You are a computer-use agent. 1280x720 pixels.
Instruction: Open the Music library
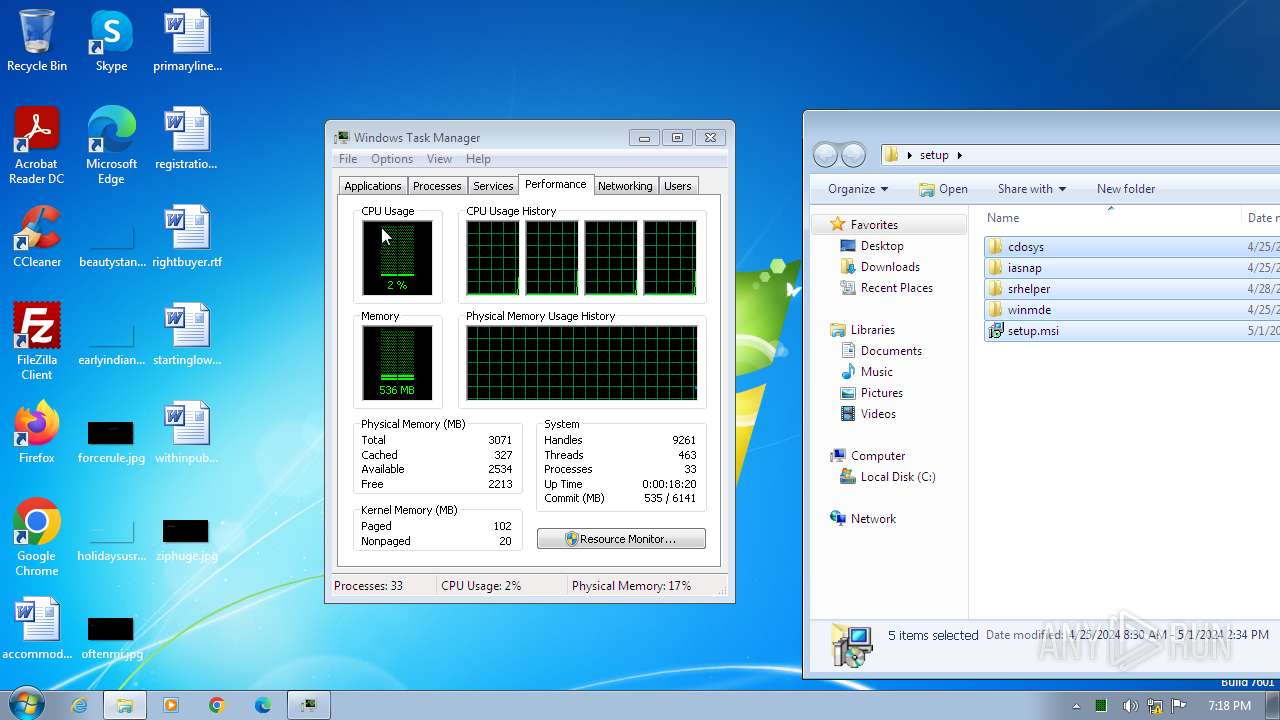[877, 372]
